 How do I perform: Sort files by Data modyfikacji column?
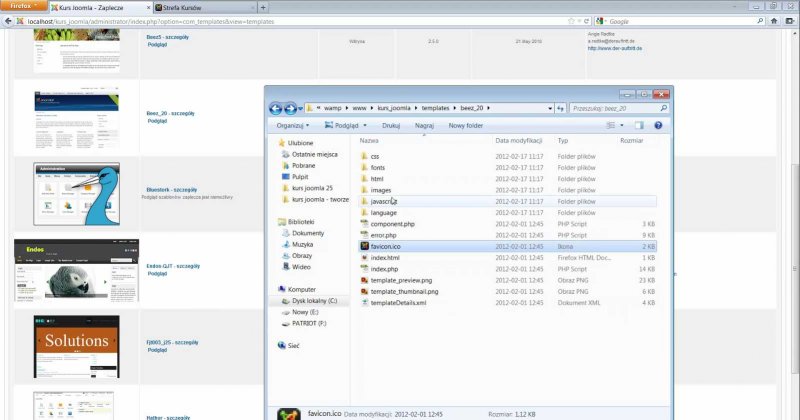click(x=518, y=141)
